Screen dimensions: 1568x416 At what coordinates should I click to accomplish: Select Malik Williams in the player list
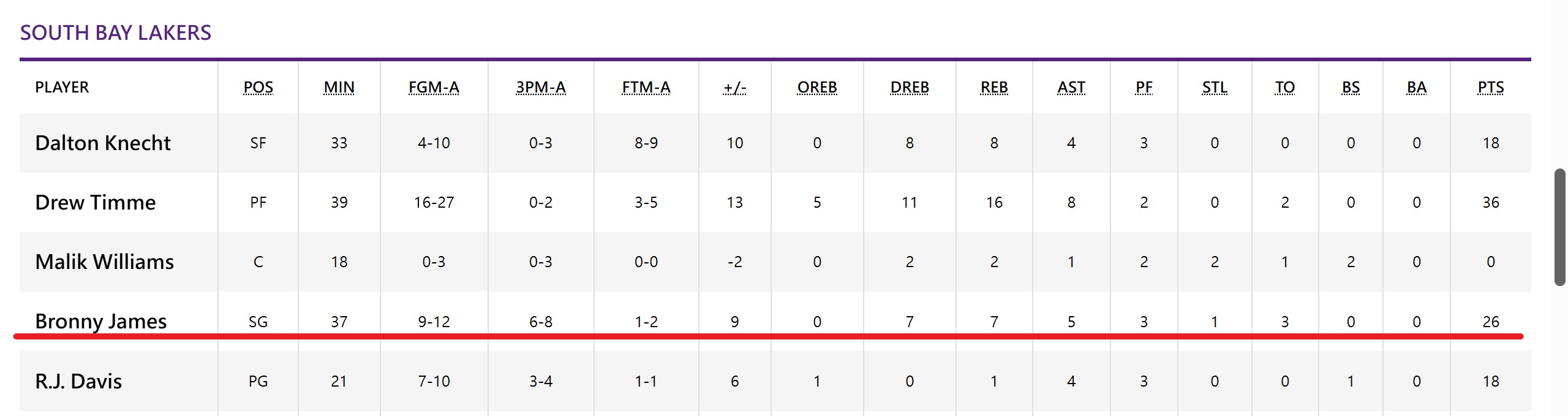[x=105, y=262]
